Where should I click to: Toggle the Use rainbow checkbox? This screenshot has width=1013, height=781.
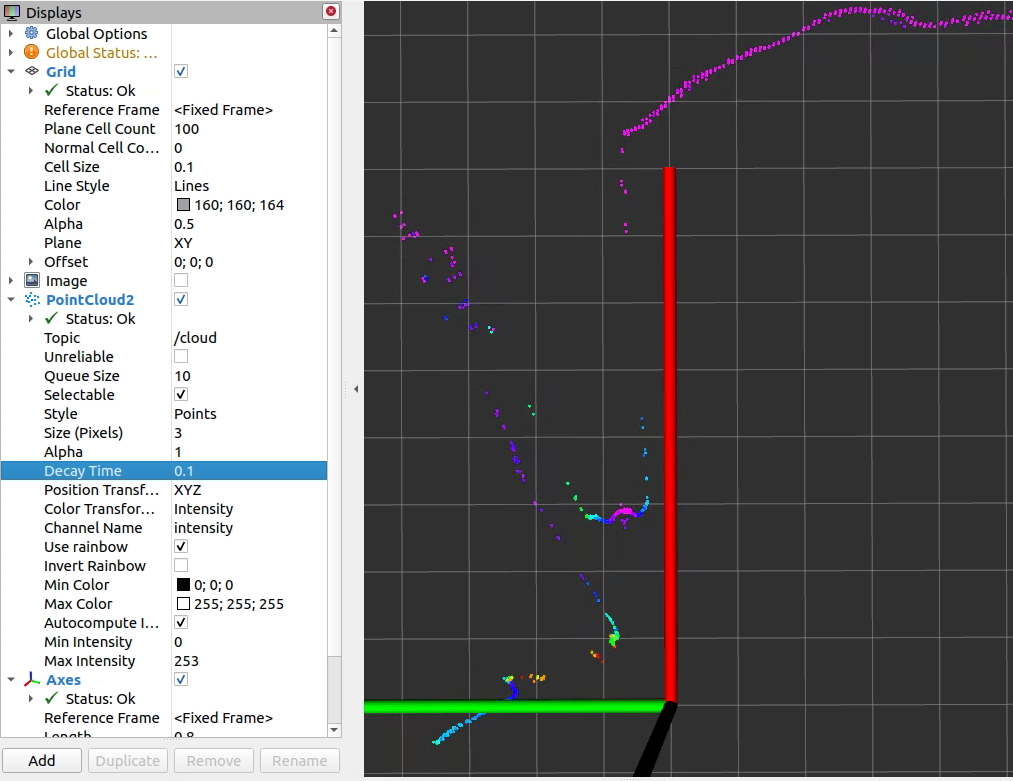pyautogui.click(x=181, y=547)
